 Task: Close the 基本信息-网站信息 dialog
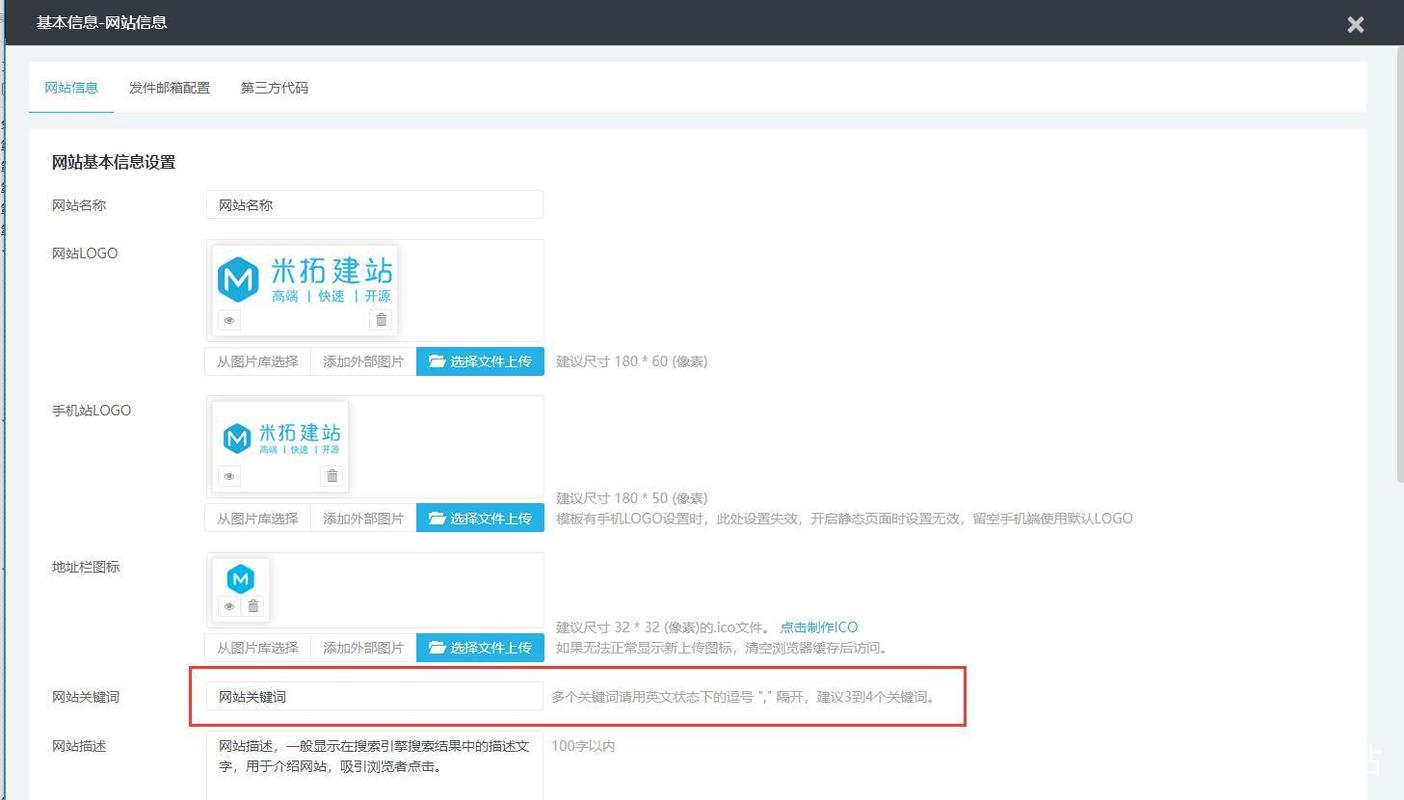[x=1355, y=24]
